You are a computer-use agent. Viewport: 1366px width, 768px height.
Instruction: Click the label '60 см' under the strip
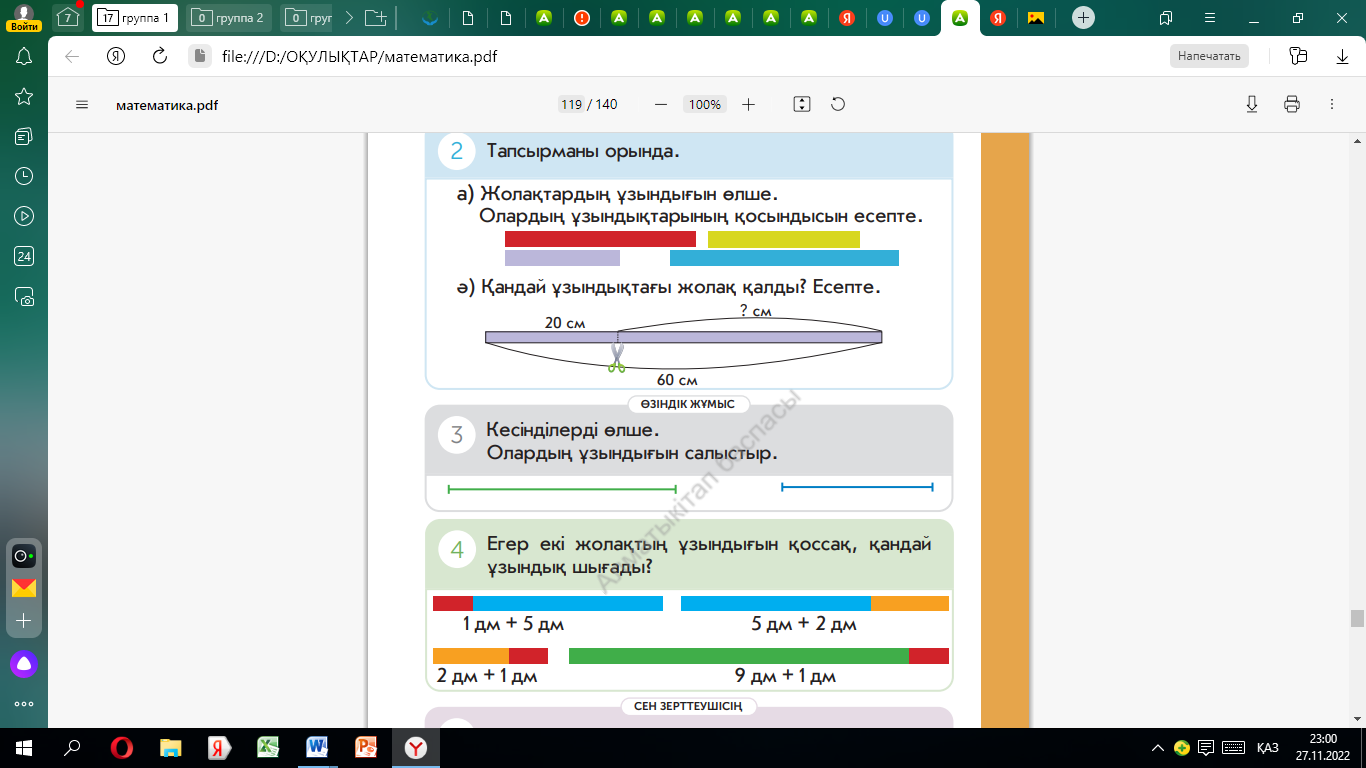[677, 380]
